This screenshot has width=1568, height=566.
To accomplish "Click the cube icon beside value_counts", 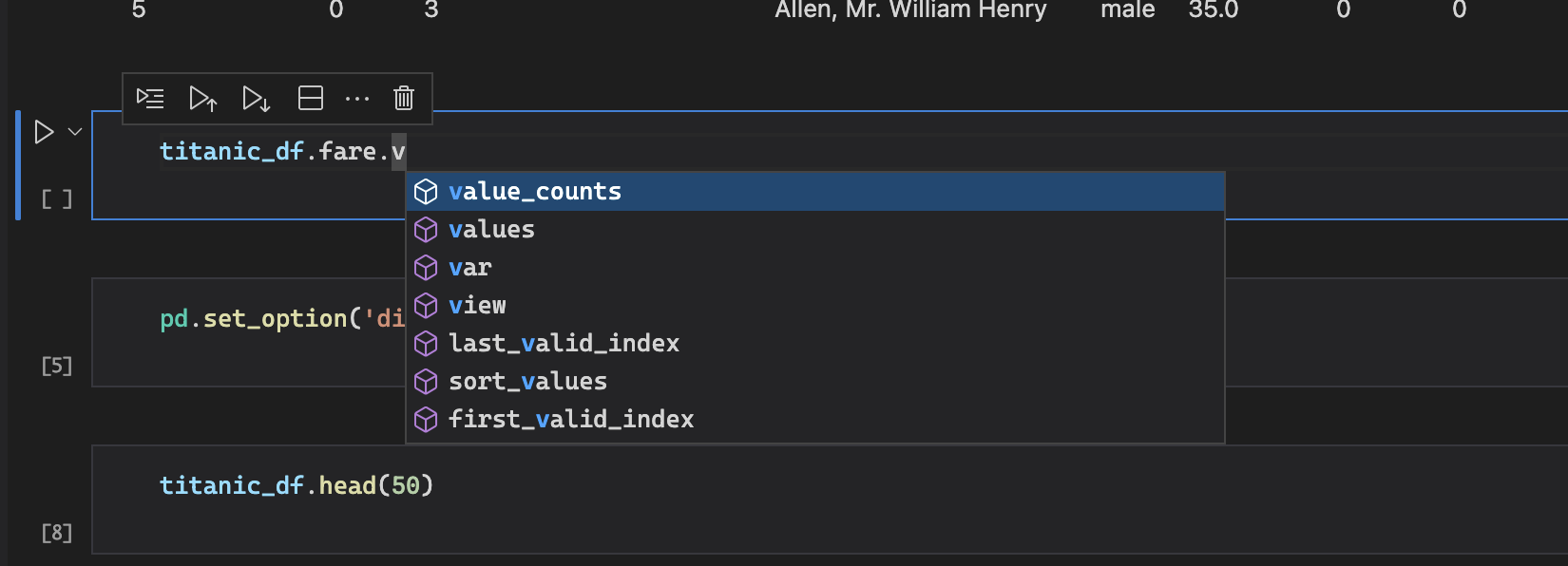I will click(x=426, y=191).
